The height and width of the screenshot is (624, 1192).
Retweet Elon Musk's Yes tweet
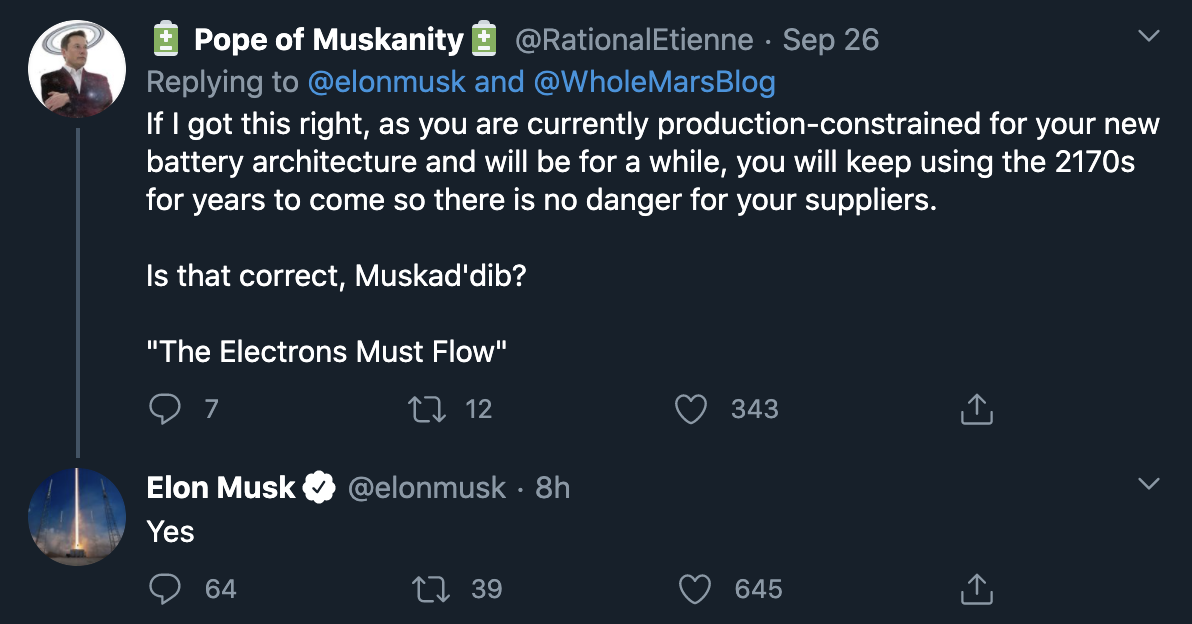[430, 589]
